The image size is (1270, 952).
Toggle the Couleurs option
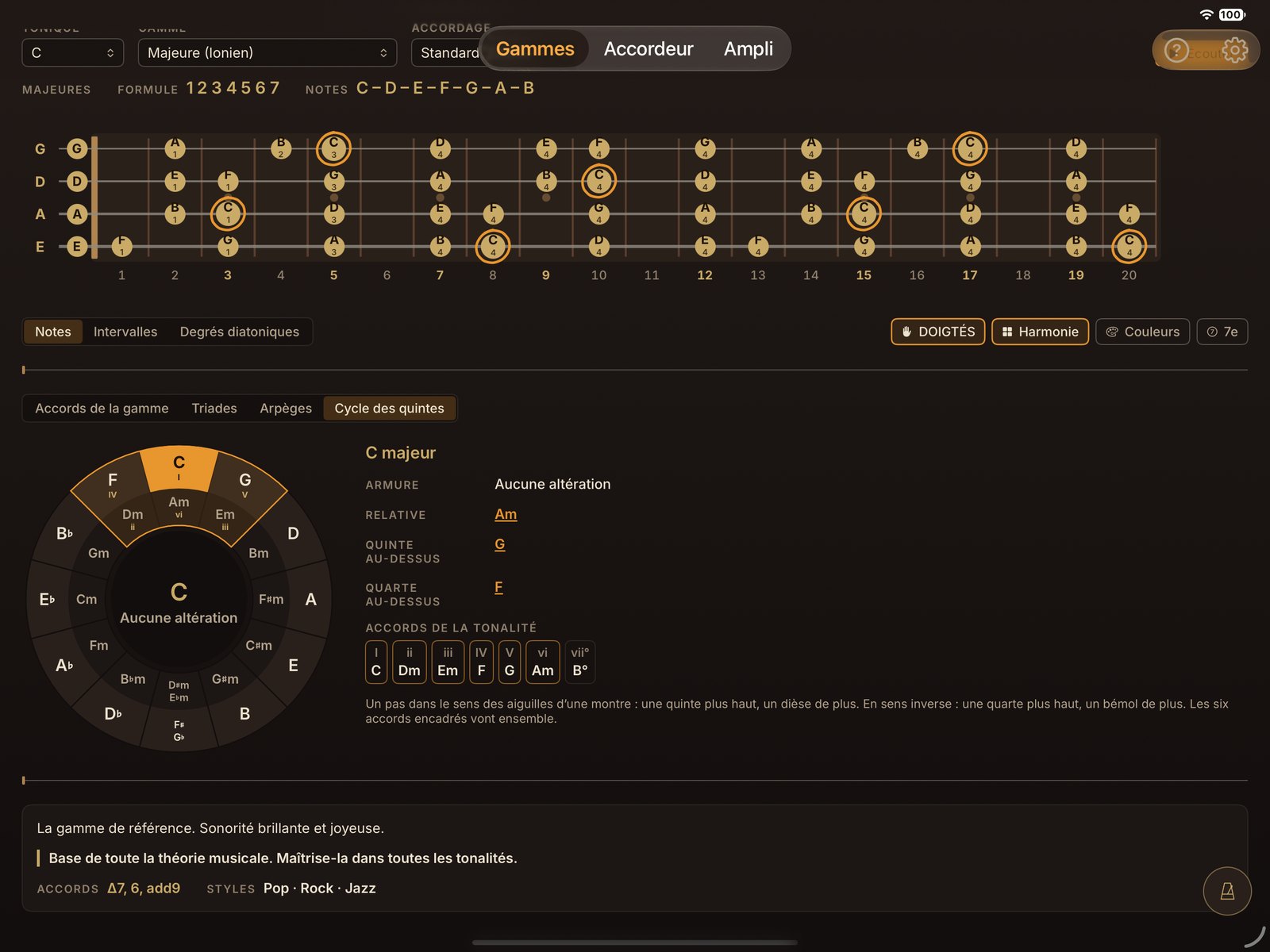pos(1143,332)
